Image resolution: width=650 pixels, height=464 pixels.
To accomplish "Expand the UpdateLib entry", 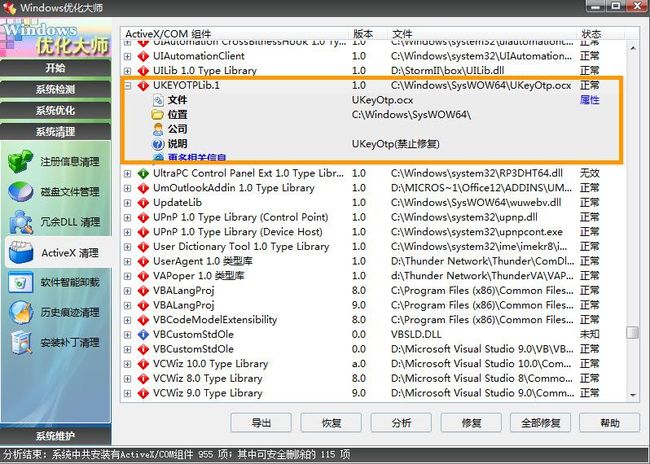I will pyautogui.click(x=128, y=203).
